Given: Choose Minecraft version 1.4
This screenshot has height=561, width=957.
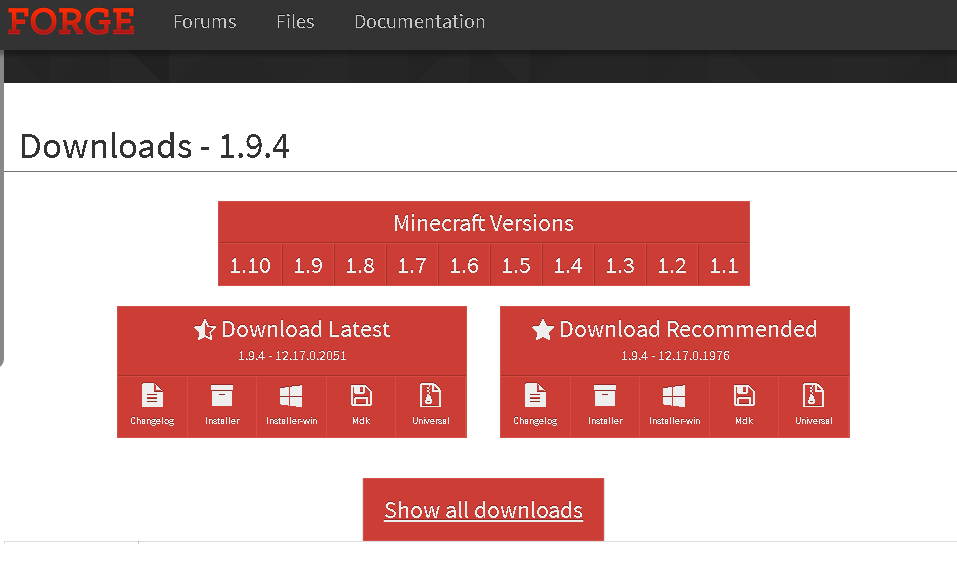Looking at the screenshot, I should [x=568, y=266].
